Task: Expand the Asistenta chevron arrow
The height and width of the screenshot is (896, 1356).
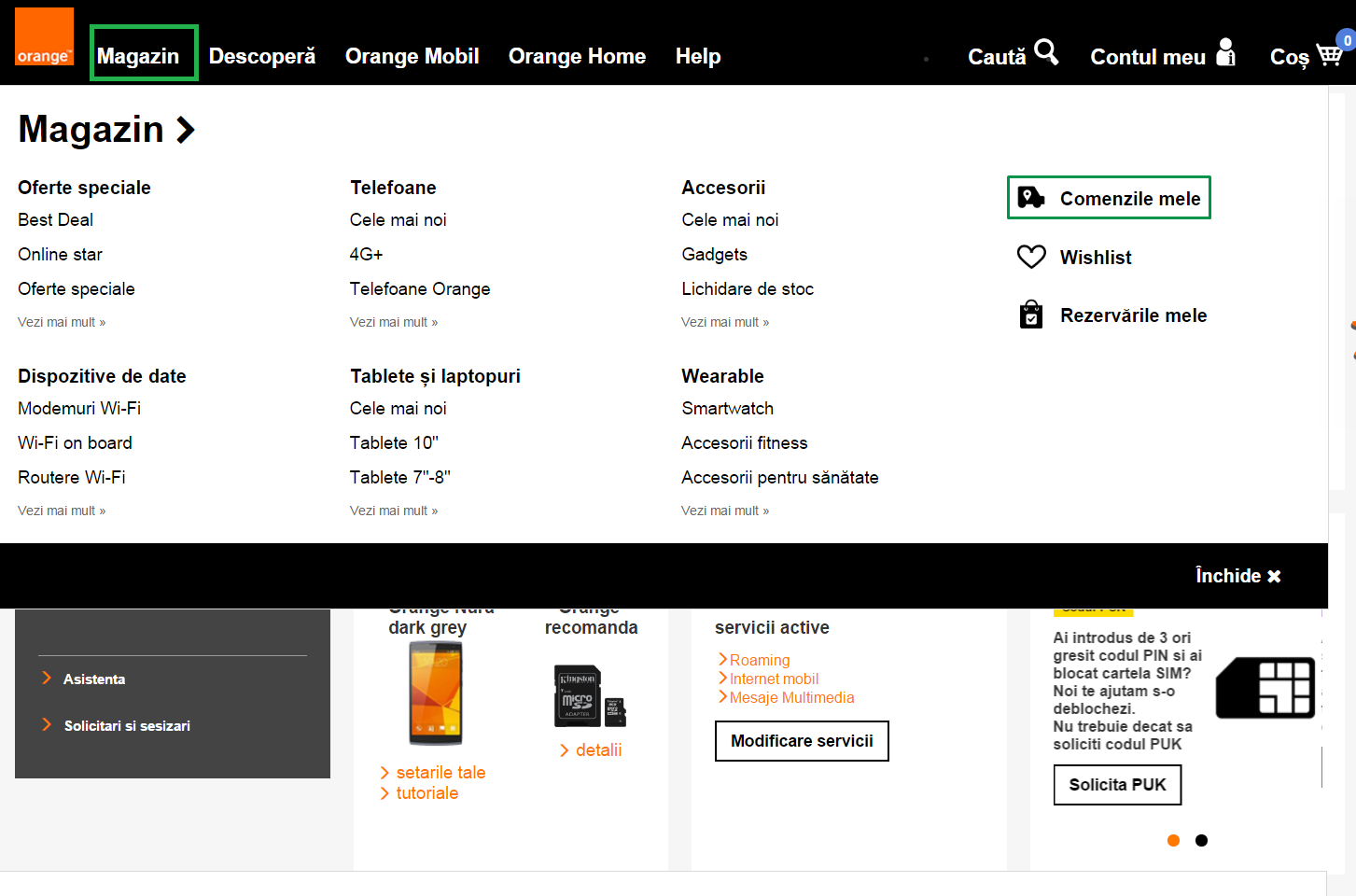Action: point(47,679)
